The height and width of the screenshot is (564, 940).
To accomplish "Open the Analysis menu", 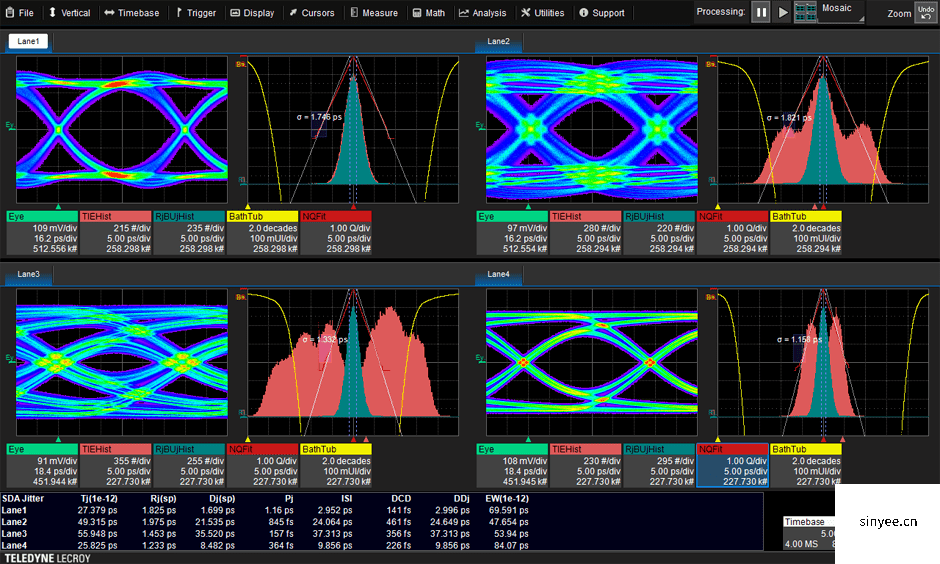I will point(483,13).
